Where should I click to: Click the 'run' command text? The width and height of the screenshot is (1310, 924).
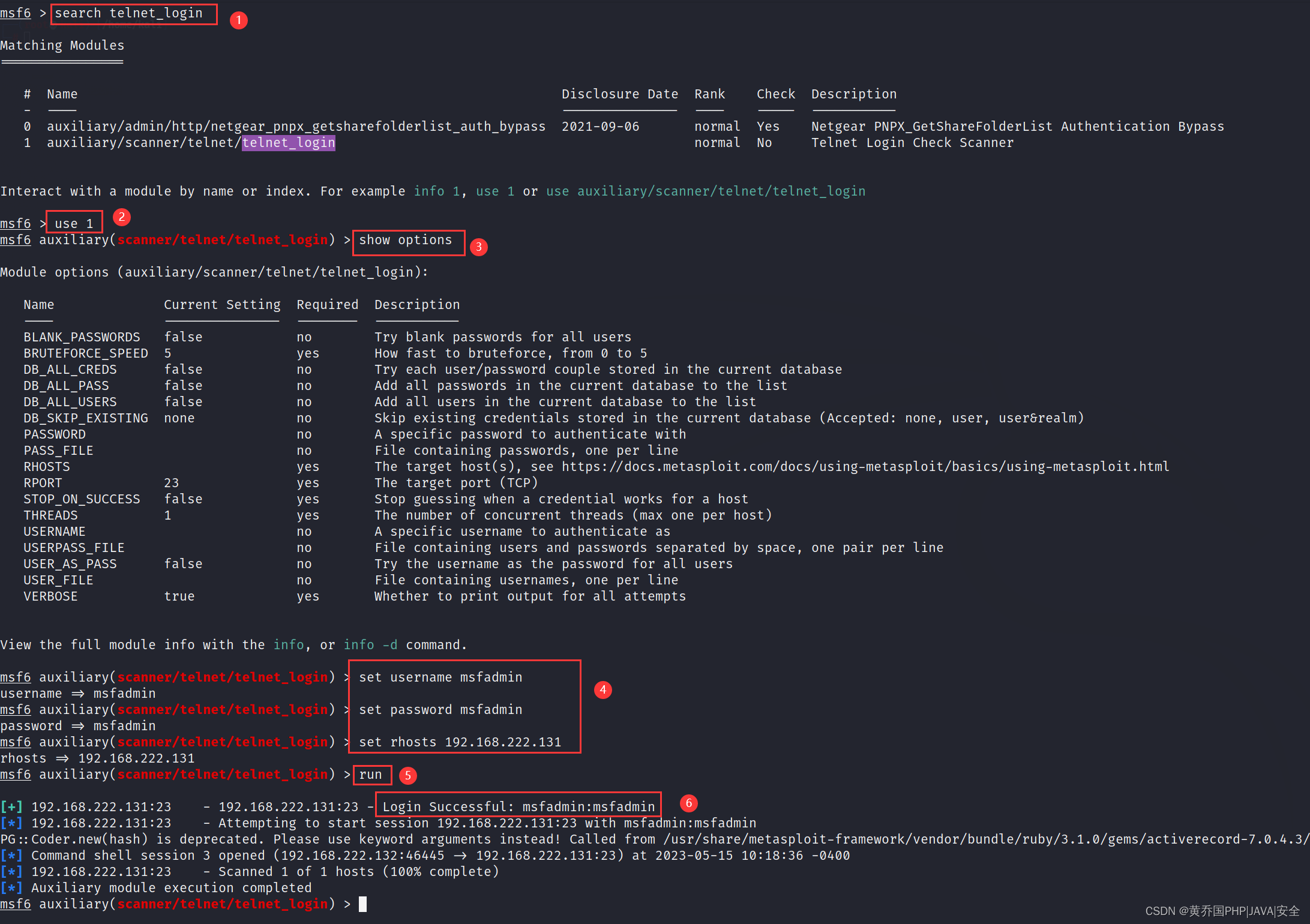pyautogui.click(x=370, y=775)
